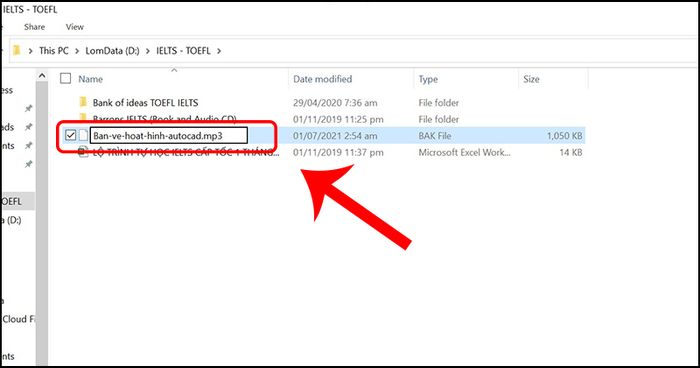This screenshot has height=368, width=700.
Task: Sort by Name column header
Action: 91,79
